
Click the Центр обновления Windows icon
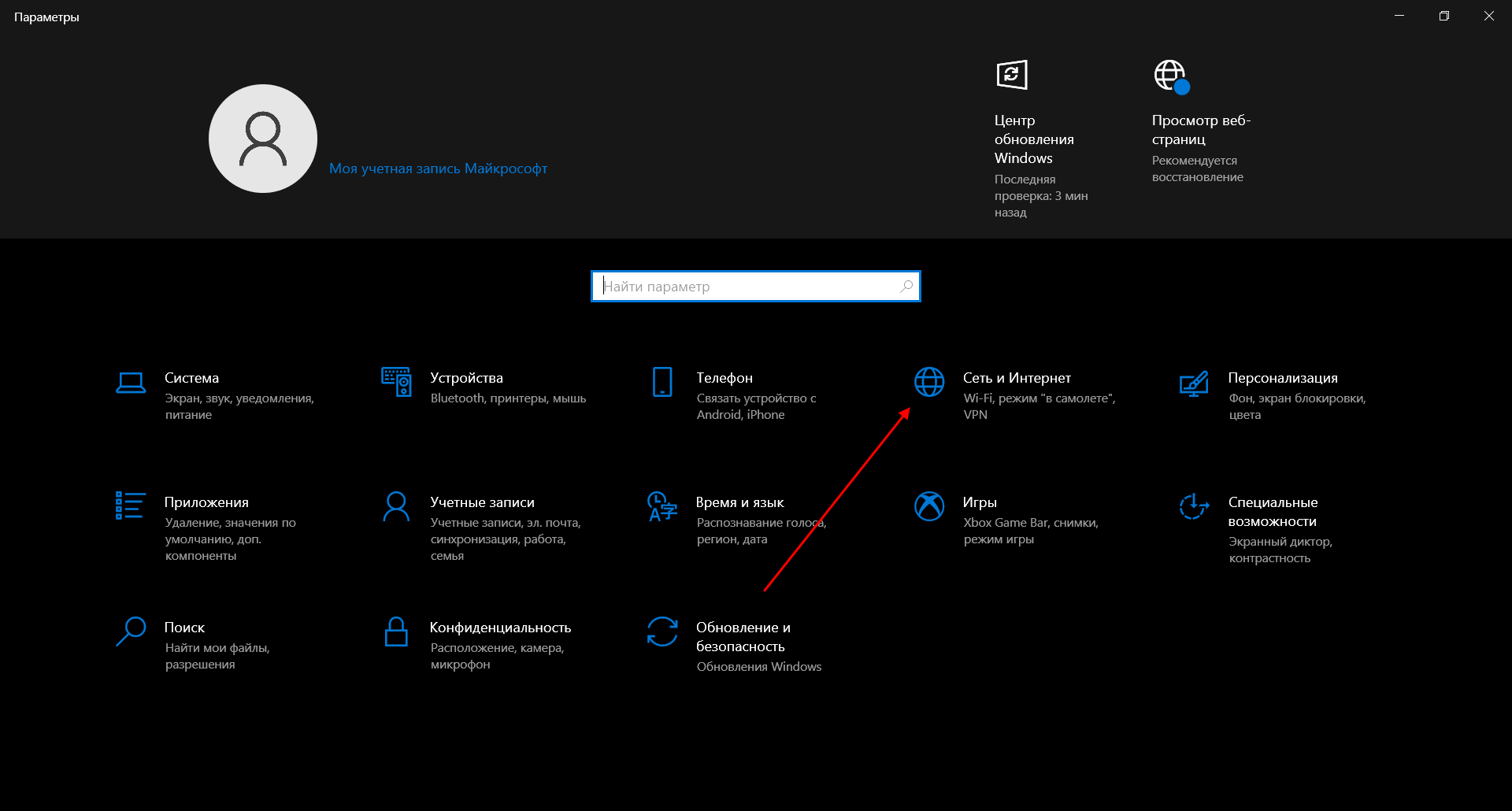pyautogui.click(x=1012, y=76)
